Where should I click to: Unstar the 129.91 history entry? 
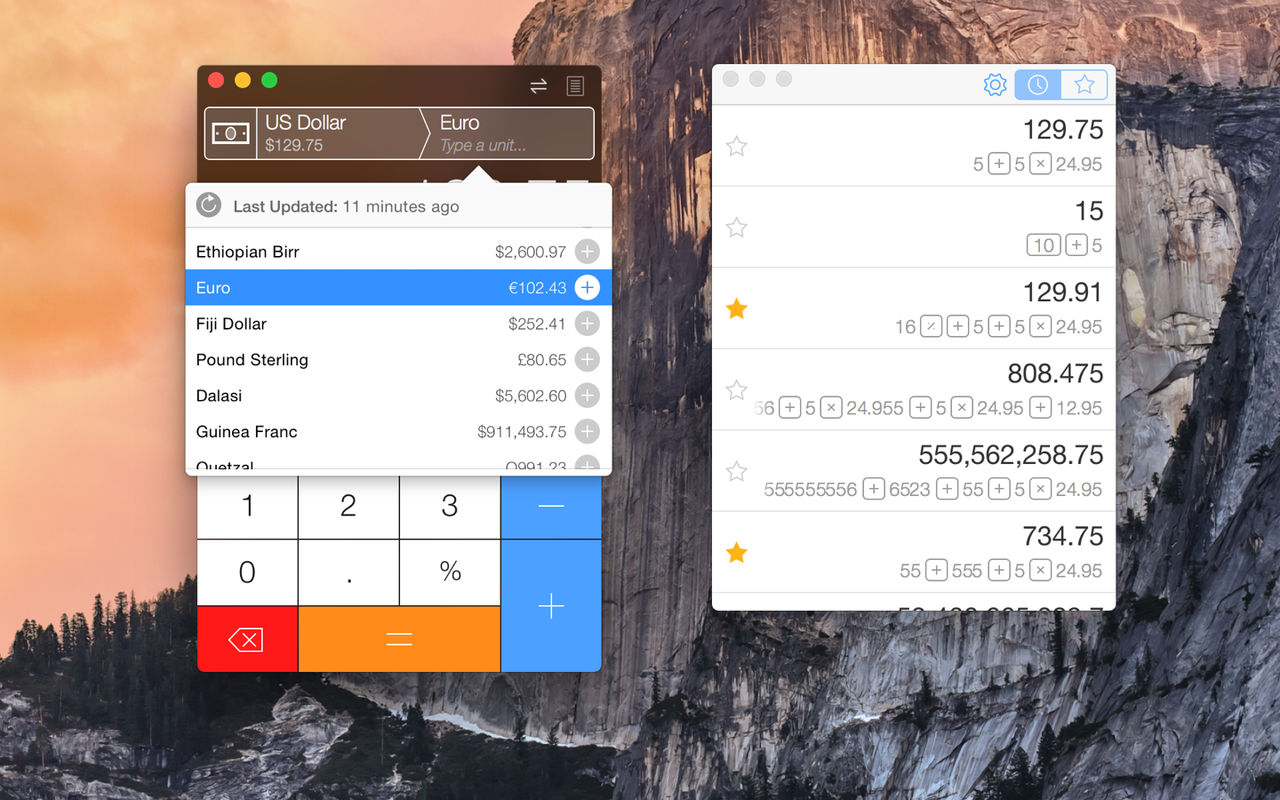point(736,308)
